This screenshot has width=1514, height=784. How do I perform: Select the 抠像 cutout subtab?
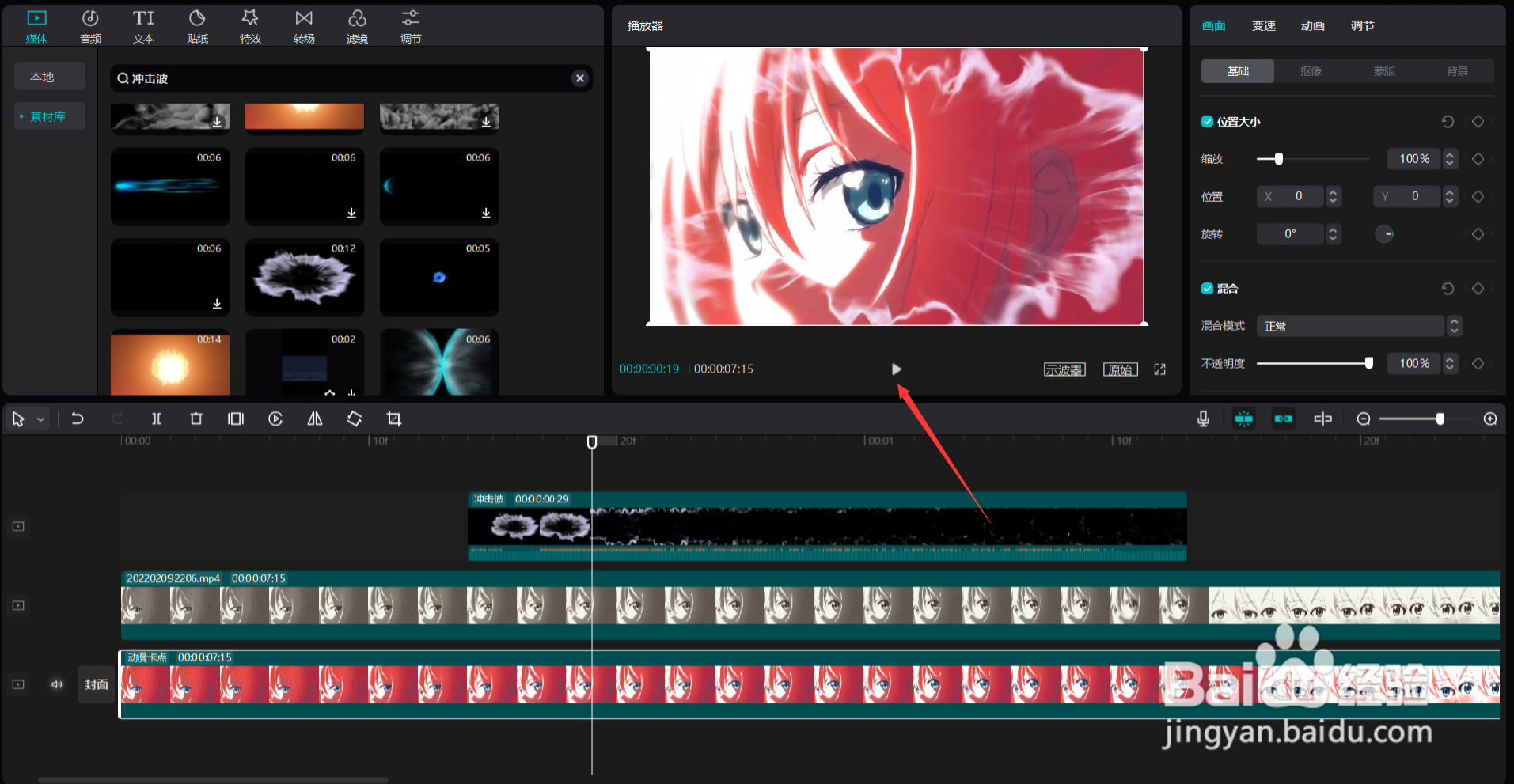coord(1311,71)
